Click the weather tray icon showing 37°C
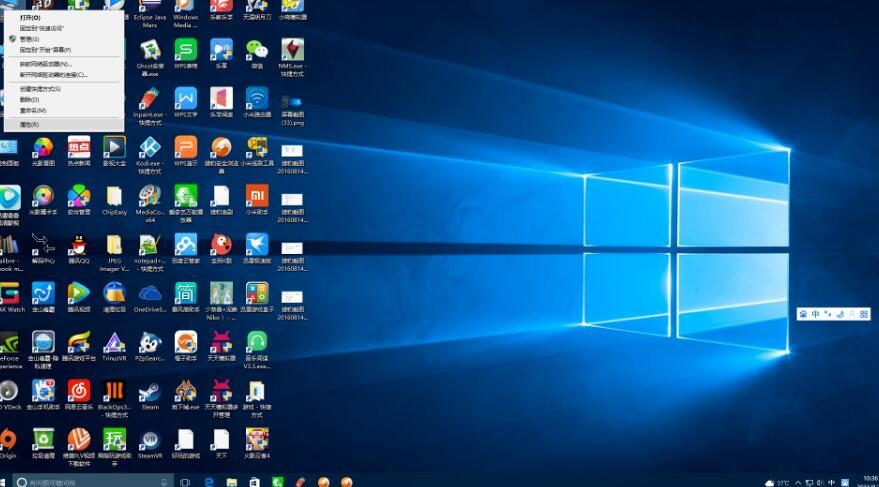Image resolution: width=879 pixels, height=487 pixels. click(x=777, y=483)
